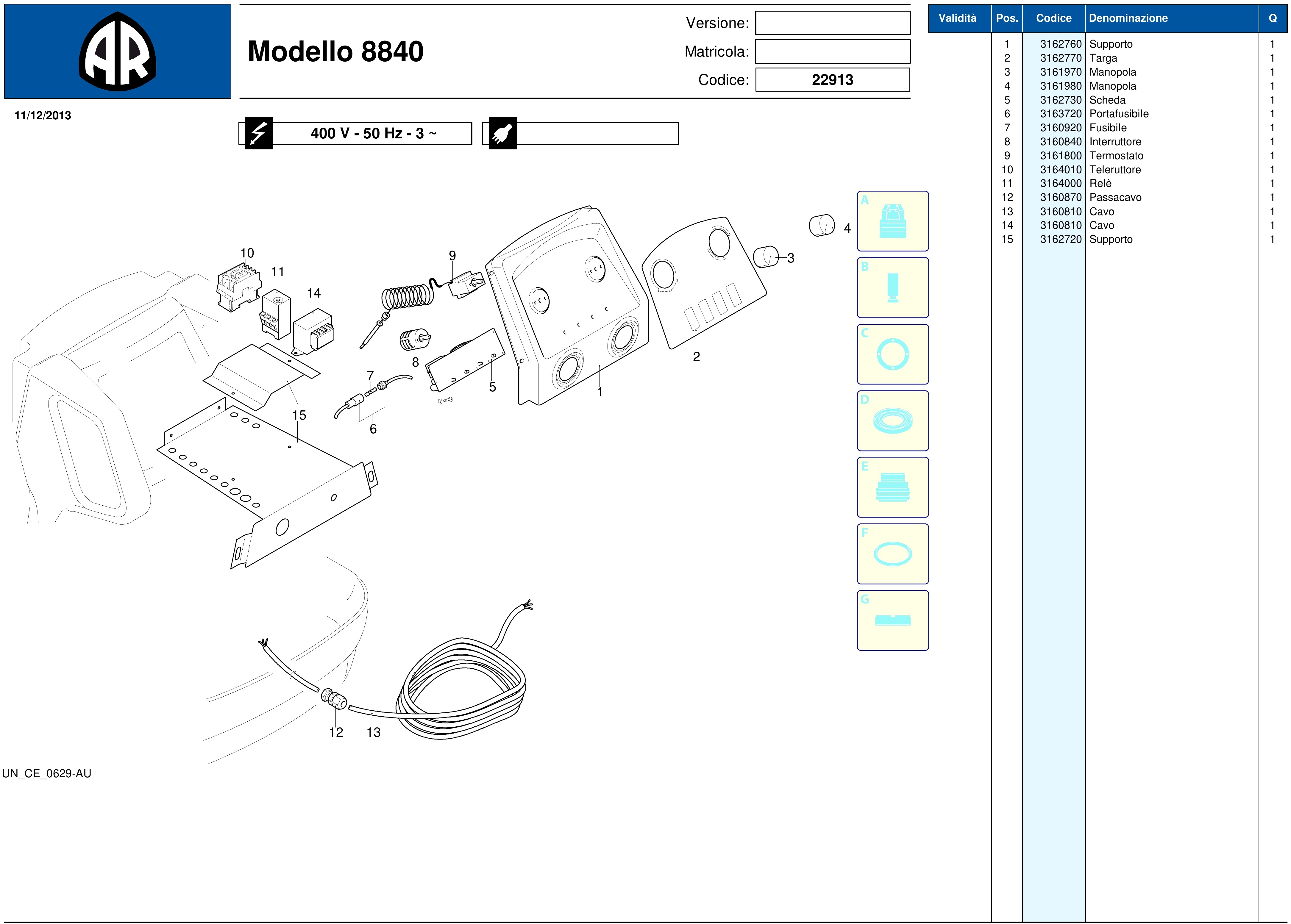This screenshot has width=1291, height=924.
Task: Click the Matricola input field
Action: click(832, 52)
